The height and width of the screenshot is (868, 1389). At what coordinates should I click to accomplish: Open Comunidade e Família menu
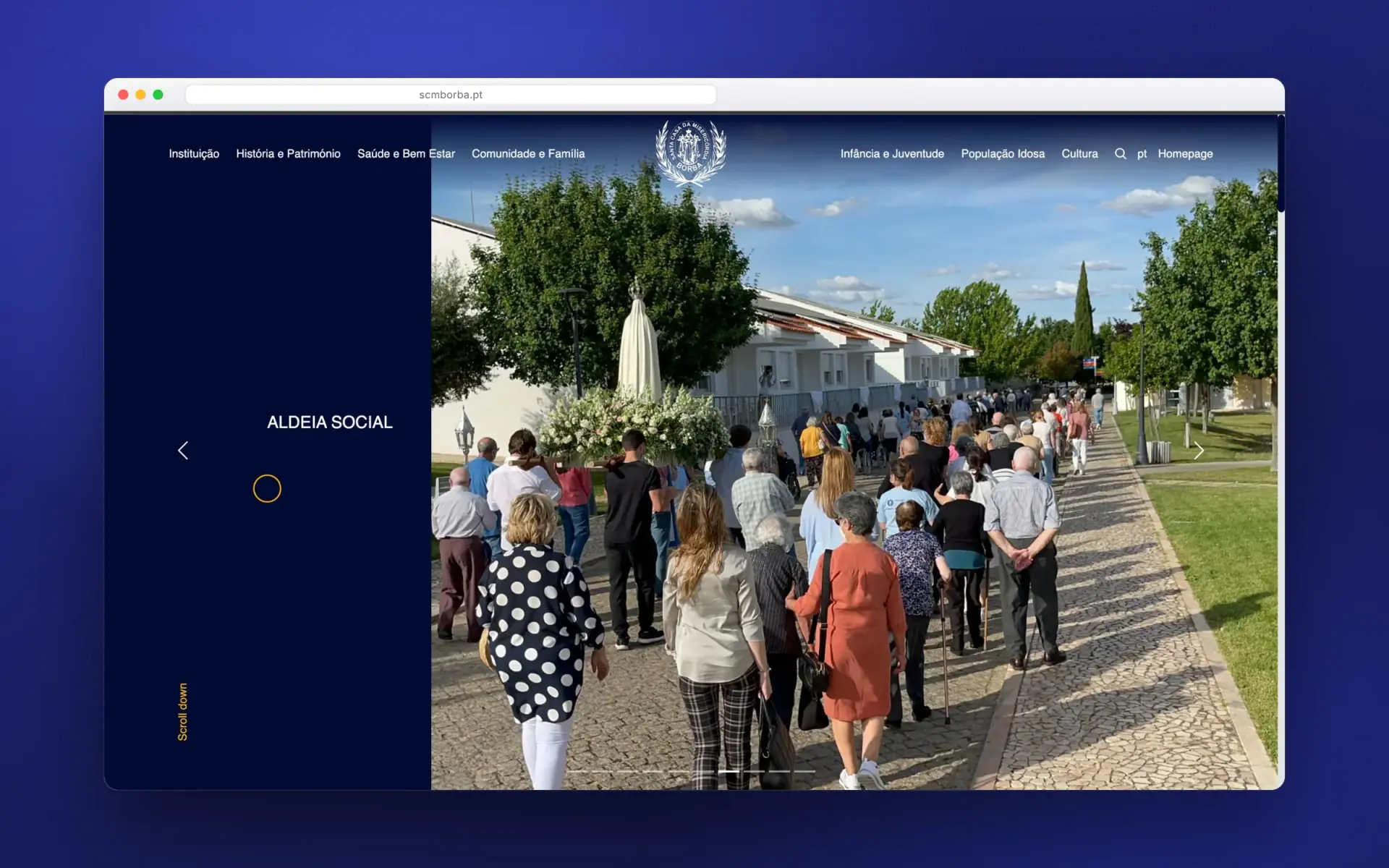528,153
